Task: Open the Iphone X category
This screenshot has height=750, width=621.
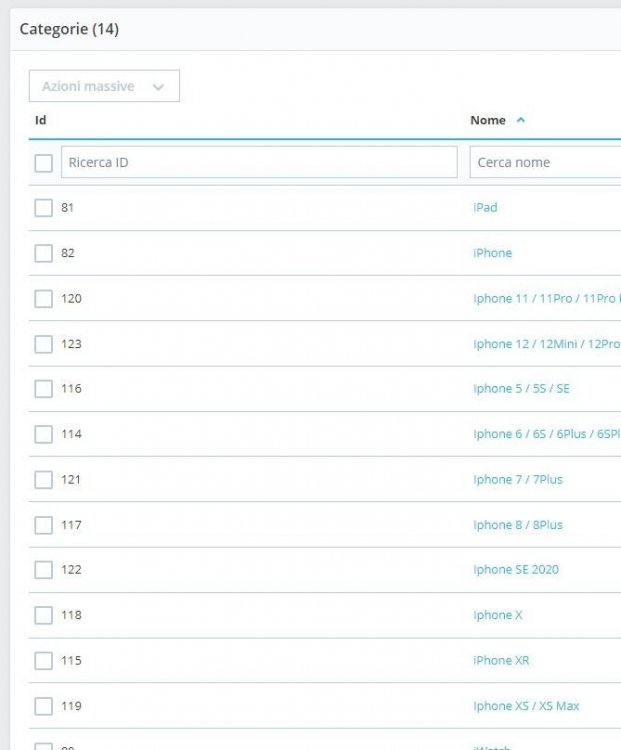Action: coord(498,615)
